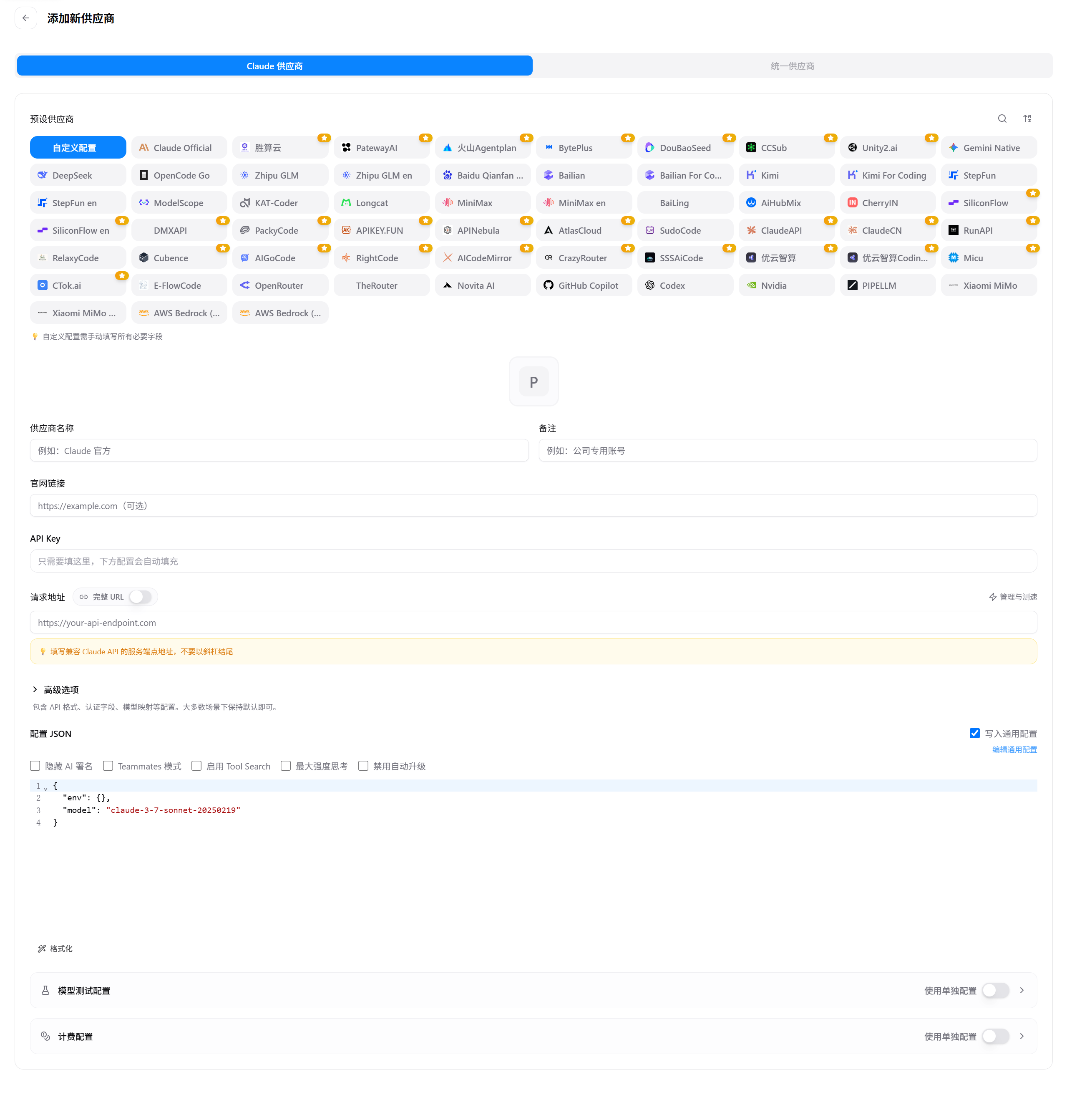1067x1120 pixels.
Task: Select the CTok.ai preset
Action: pyautogui.click(x=78, y=285)
